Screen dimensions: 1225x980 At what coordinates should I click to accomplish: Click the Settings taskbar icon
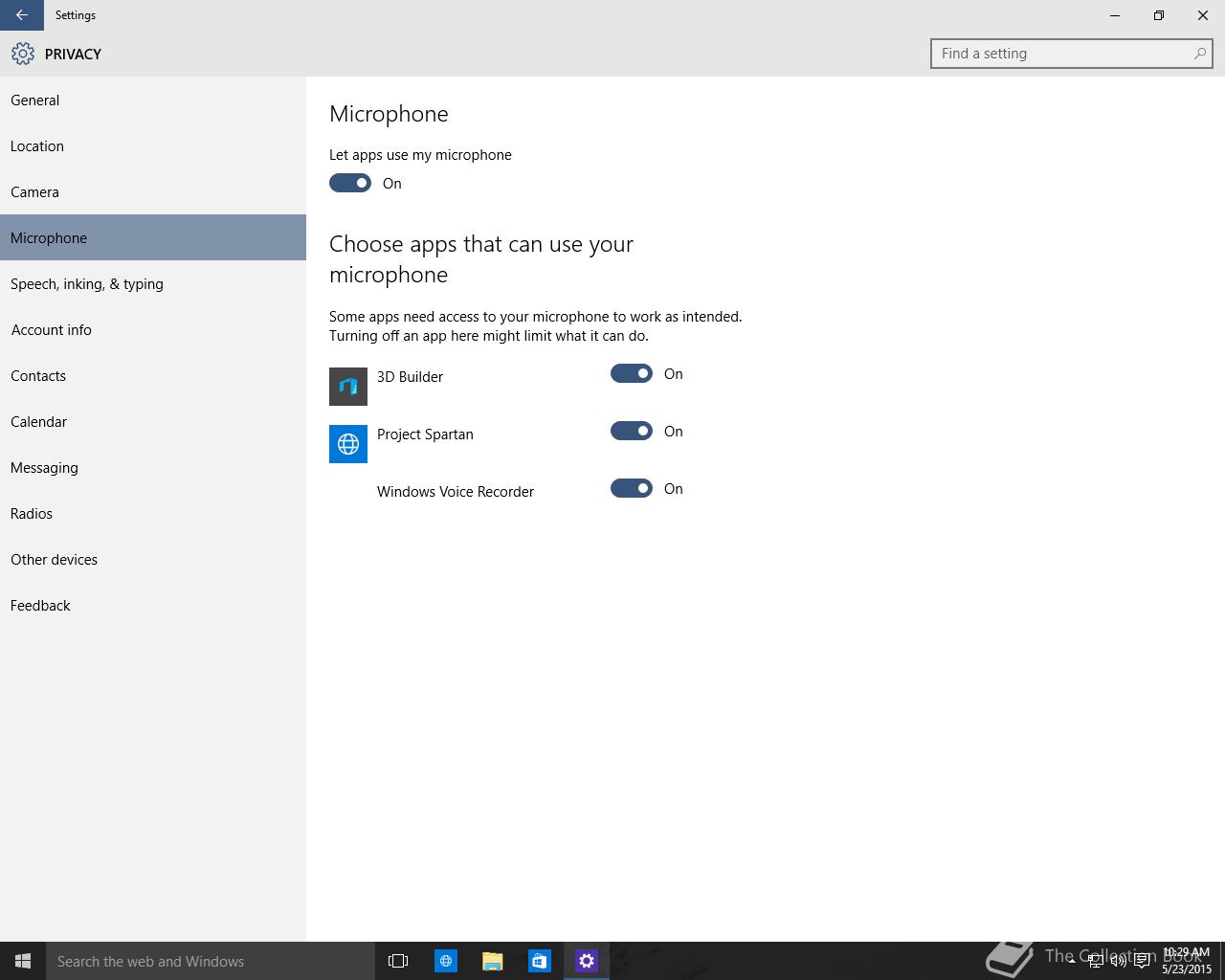586,961
